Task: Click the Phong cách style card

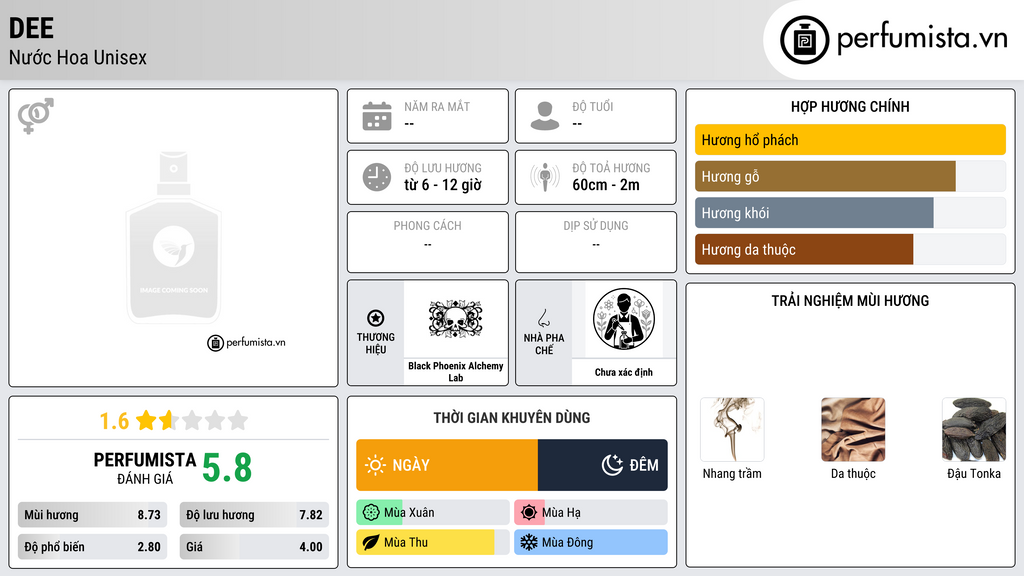Action: (428, 242)
